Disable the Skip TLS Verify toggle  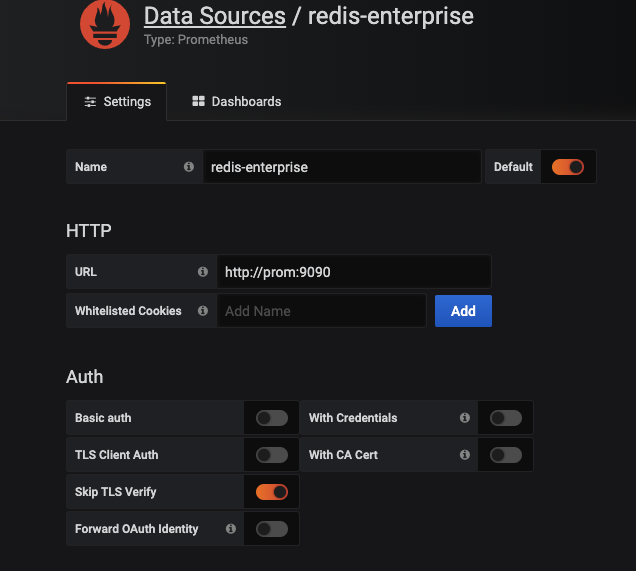272,492
